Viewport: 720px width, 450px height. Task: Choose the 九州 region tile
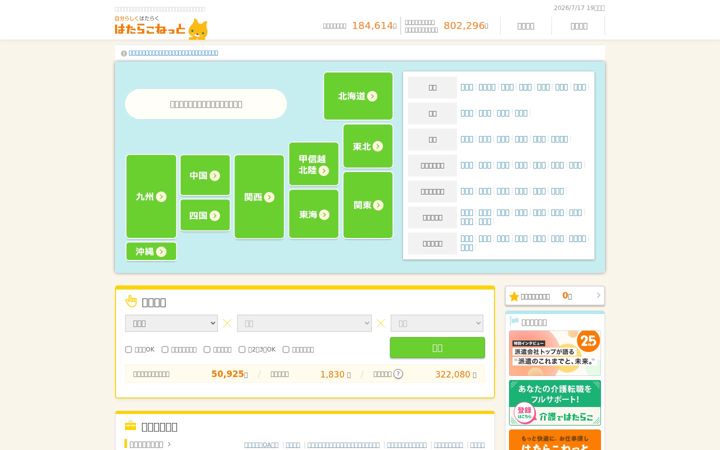click(151, 197)
